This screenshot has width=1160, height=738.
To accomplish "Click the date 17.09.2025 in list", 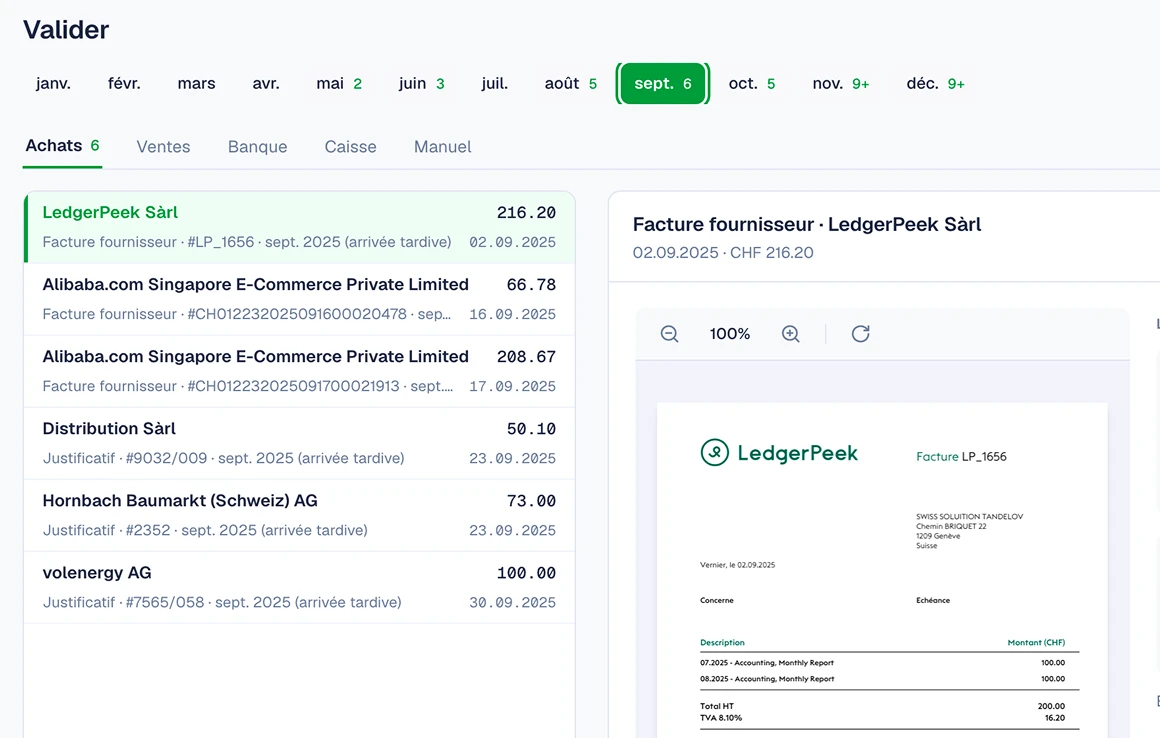I will tap(512, 386).
